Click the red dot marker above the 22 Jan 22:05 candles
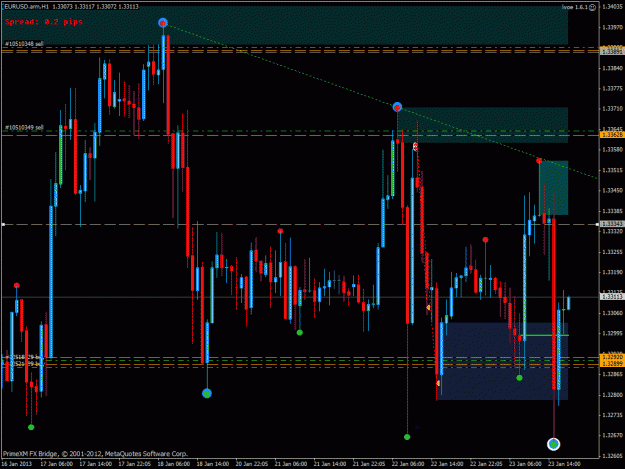 pos(485,239)
